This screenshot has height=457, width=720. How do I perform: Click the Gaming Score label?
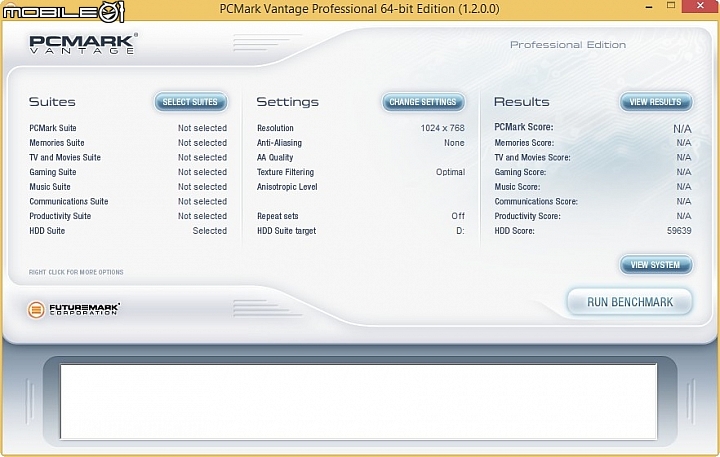[x=520, y=172]
